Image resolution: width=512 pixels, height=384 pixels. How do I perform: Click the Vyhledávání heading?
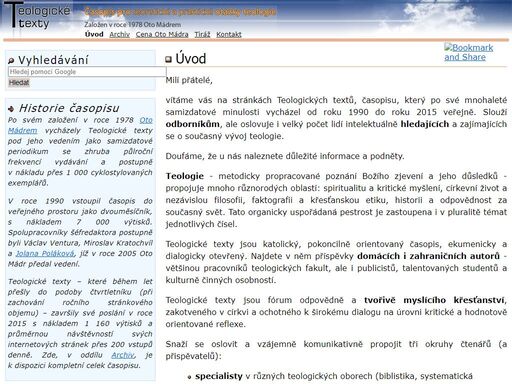pyautogui.click(x=53, y=60)
